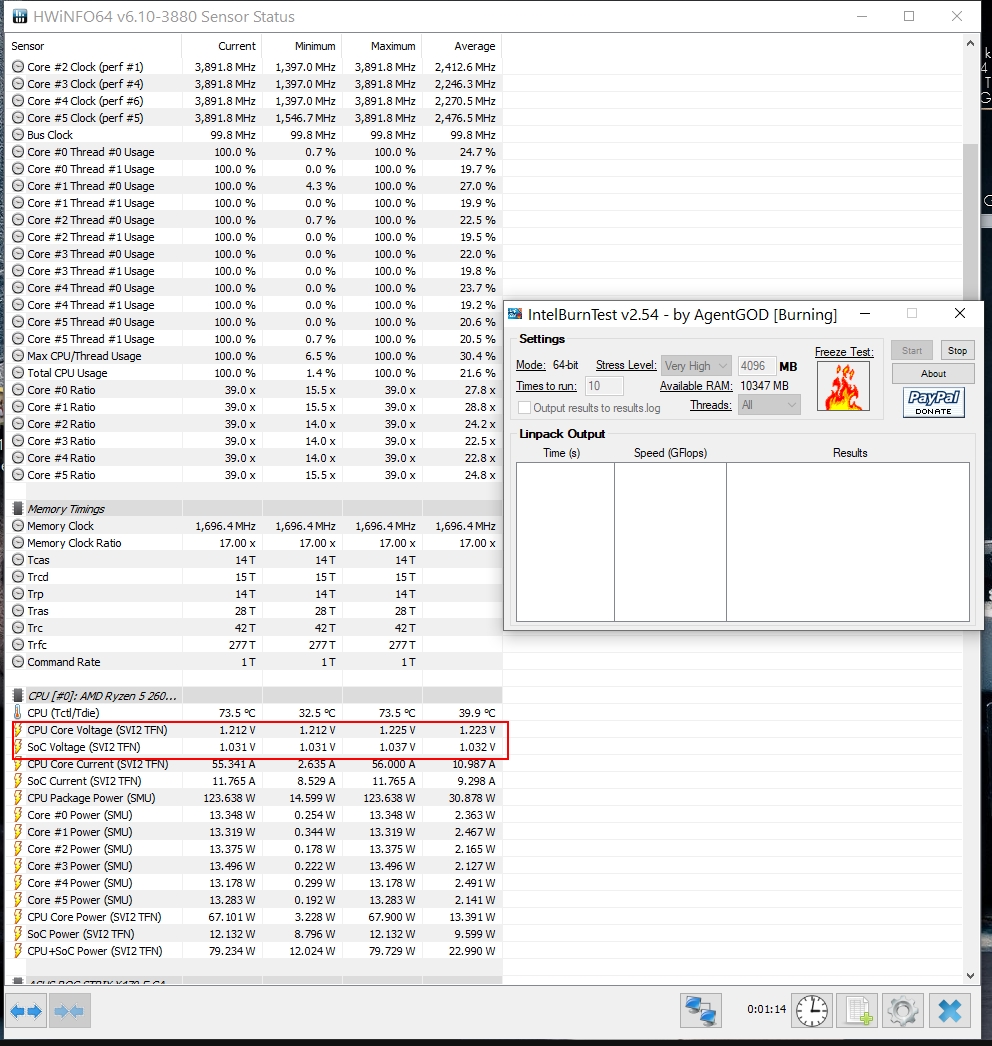Viewport: 992px width, 1046px height.
Task: Click the IntelBurnTest flame Freeze Test image
Action: (x=844, y=387)
